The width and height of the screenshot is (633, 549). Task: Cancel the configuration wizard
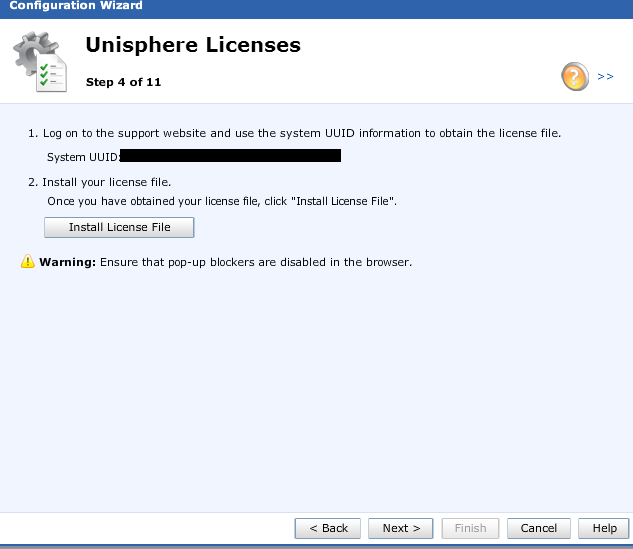coord(539,528)
